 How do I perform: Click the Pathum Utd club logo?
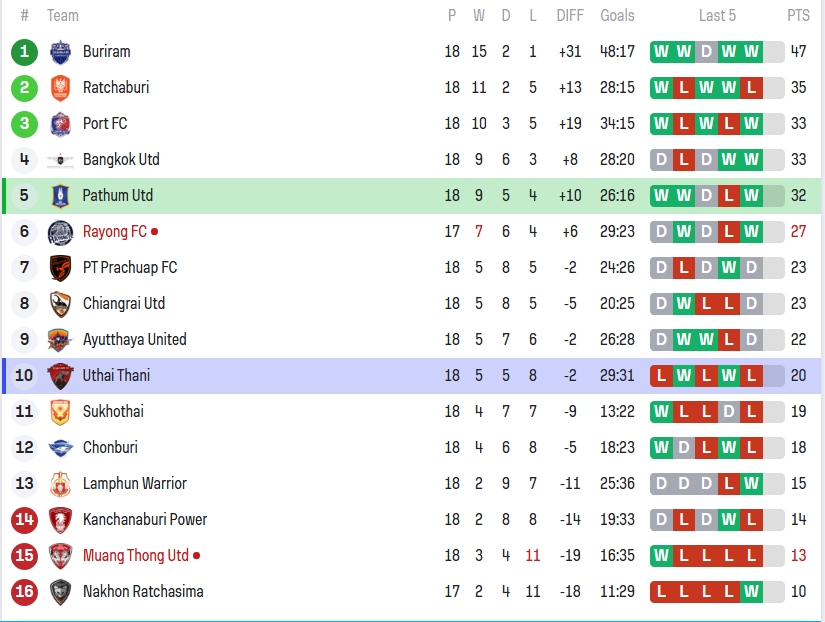coord(60,196)
